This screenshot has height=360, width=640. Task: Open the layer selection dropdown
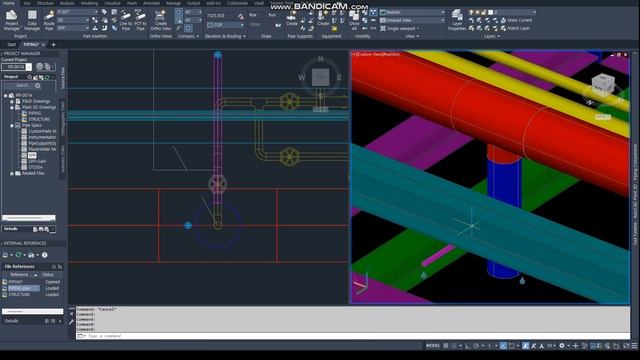502,12
